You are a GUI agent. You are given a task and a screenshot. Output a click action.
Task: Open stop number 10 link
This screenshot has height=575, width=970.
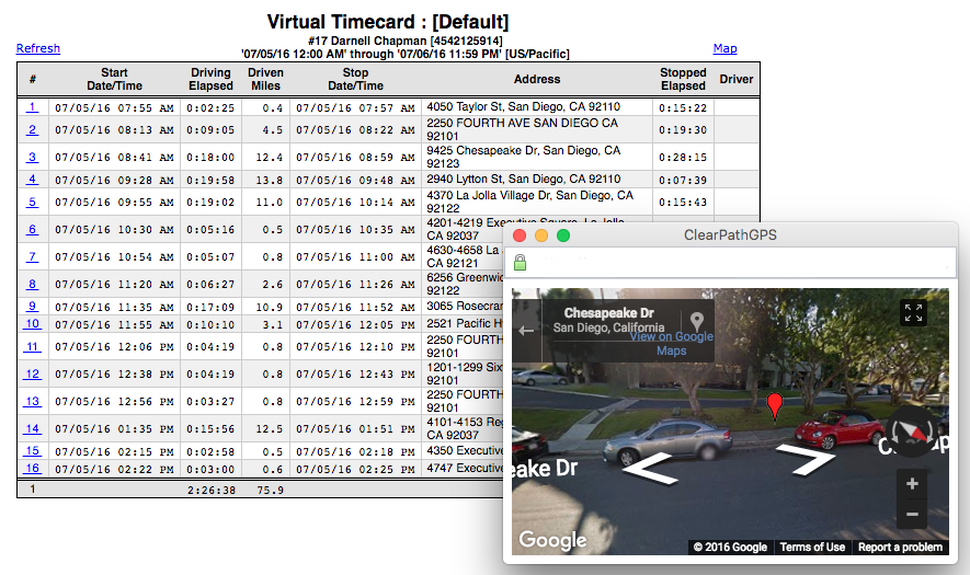(32, 324)
